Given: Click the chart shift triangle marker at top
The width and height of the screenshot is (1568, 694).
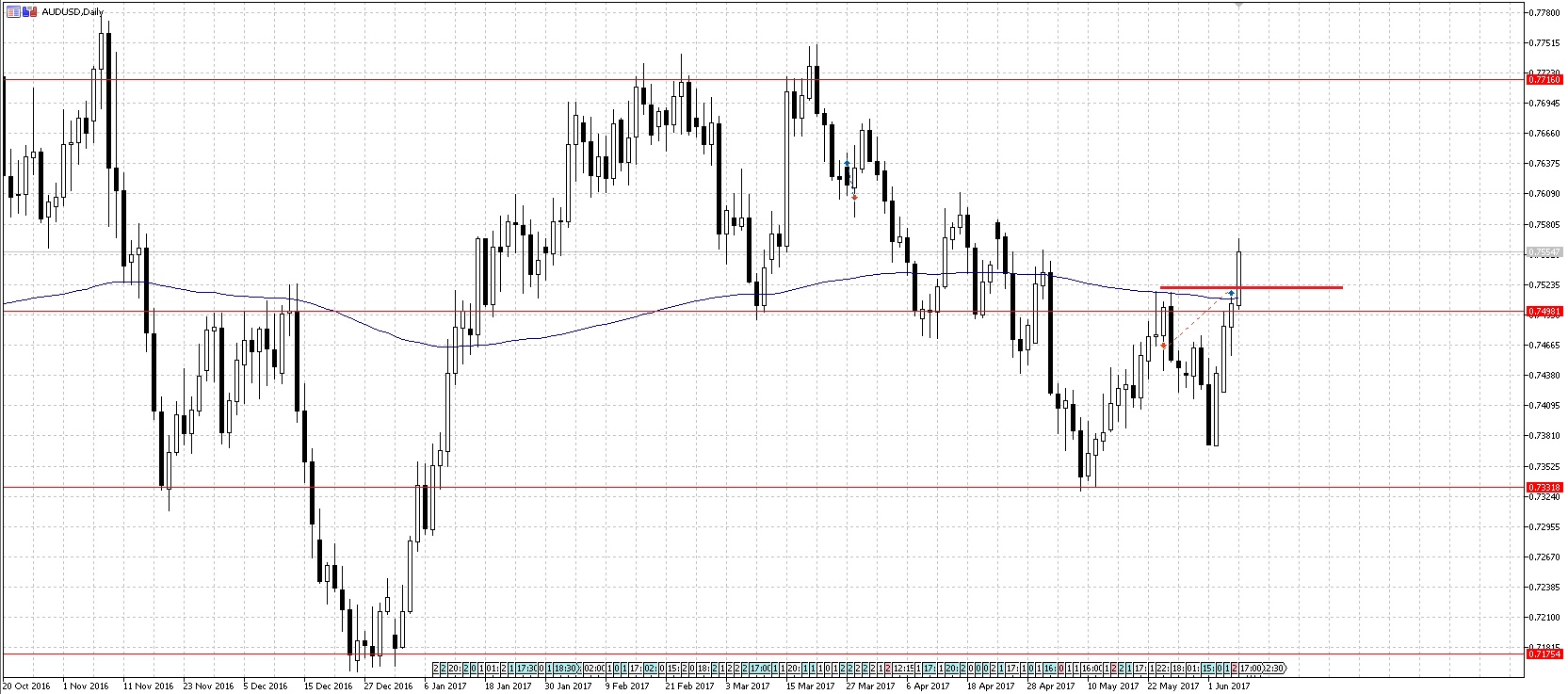Looking at the screenshot, I should 1239,6.
